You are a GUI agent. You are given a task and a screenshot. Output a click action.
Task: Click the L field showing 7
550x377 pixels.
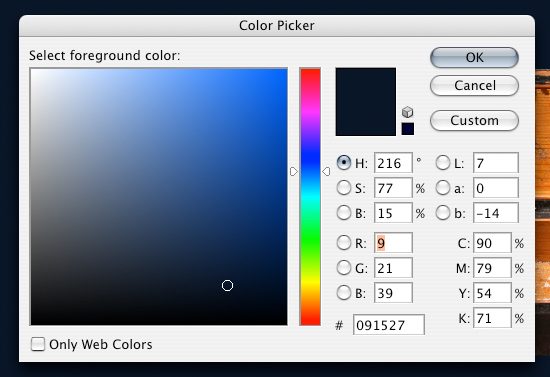496,163
